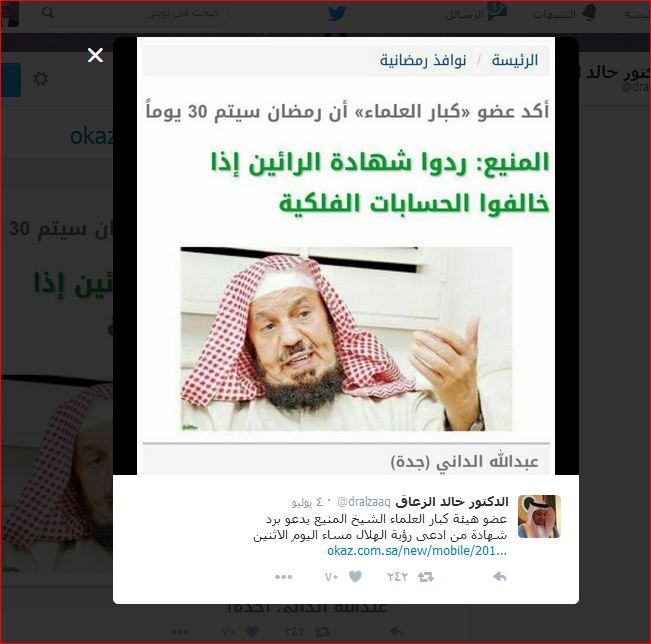Like the overlay tweet with heart icon
This screenshot has width=651, height=644.
tap(355, 577)
